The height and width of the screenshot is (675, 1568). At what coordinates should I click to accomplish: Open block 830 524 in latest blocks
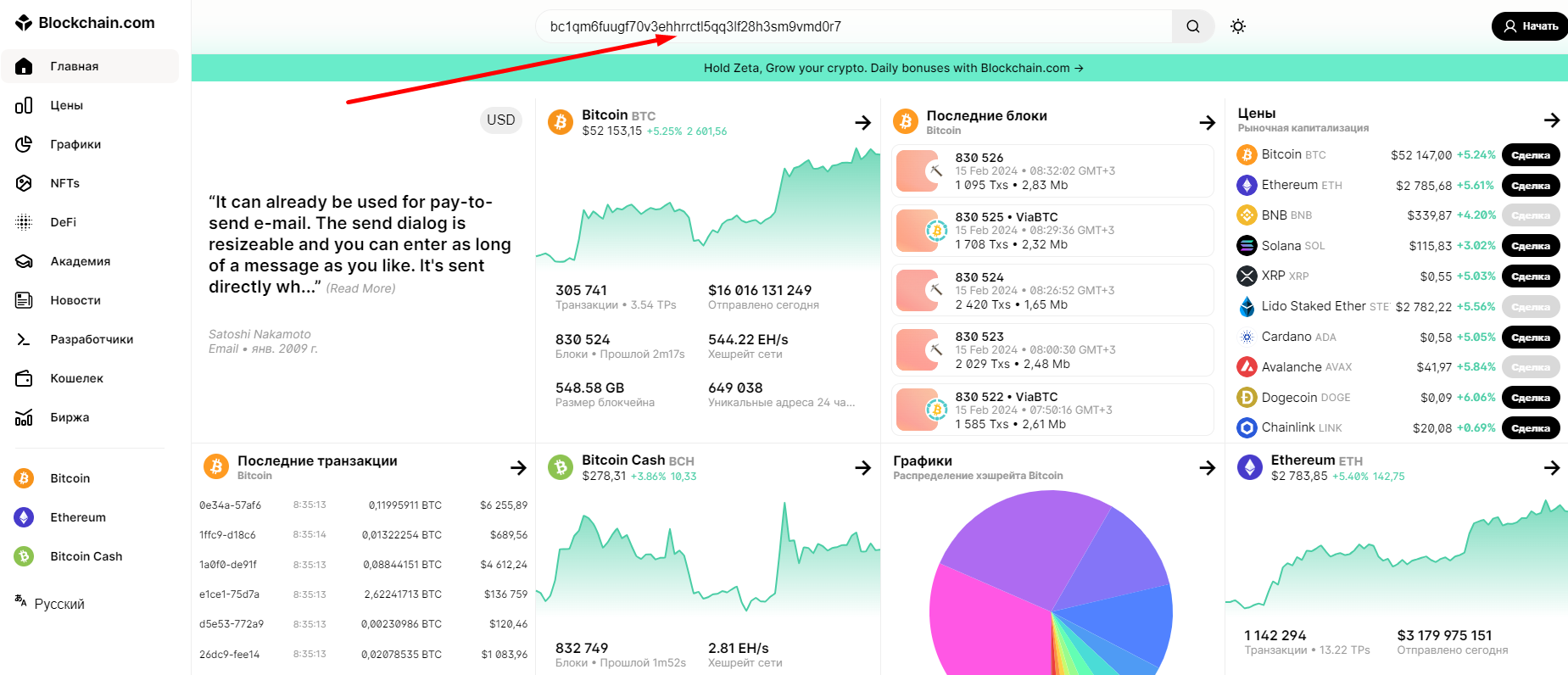(x=1052, y=291)
